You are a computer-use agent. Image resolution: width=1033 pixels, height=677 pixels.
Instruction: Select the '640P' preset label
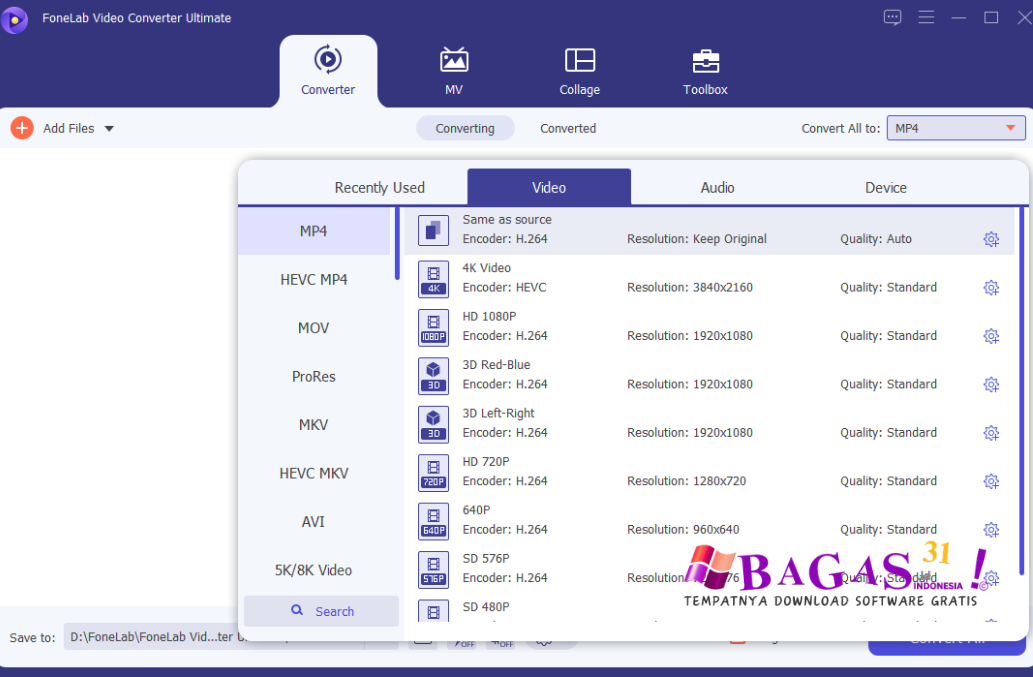pos(476,510)
